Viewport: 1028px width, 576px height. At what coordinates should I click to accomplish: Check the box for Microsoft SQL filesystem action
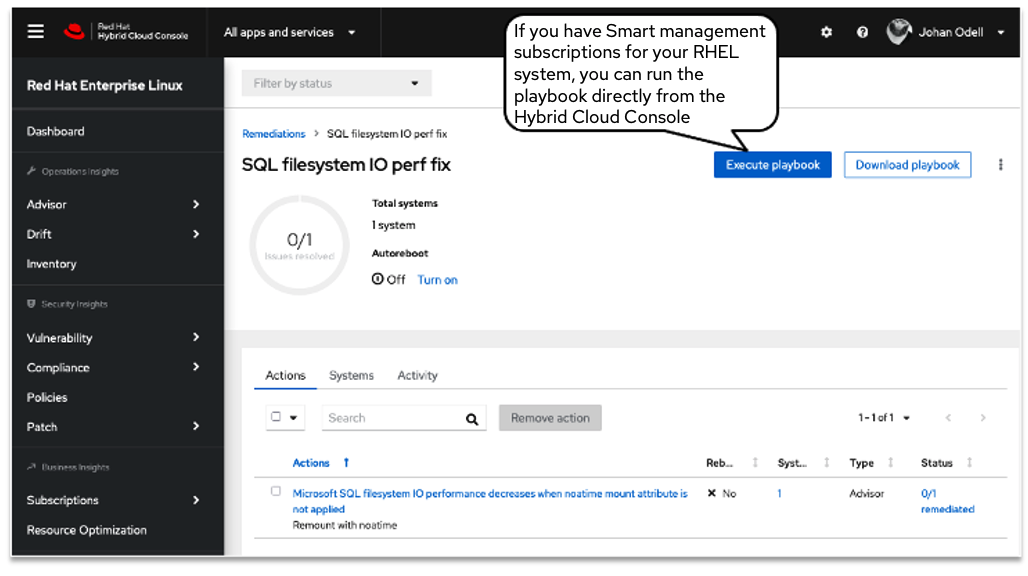[276, 492]
